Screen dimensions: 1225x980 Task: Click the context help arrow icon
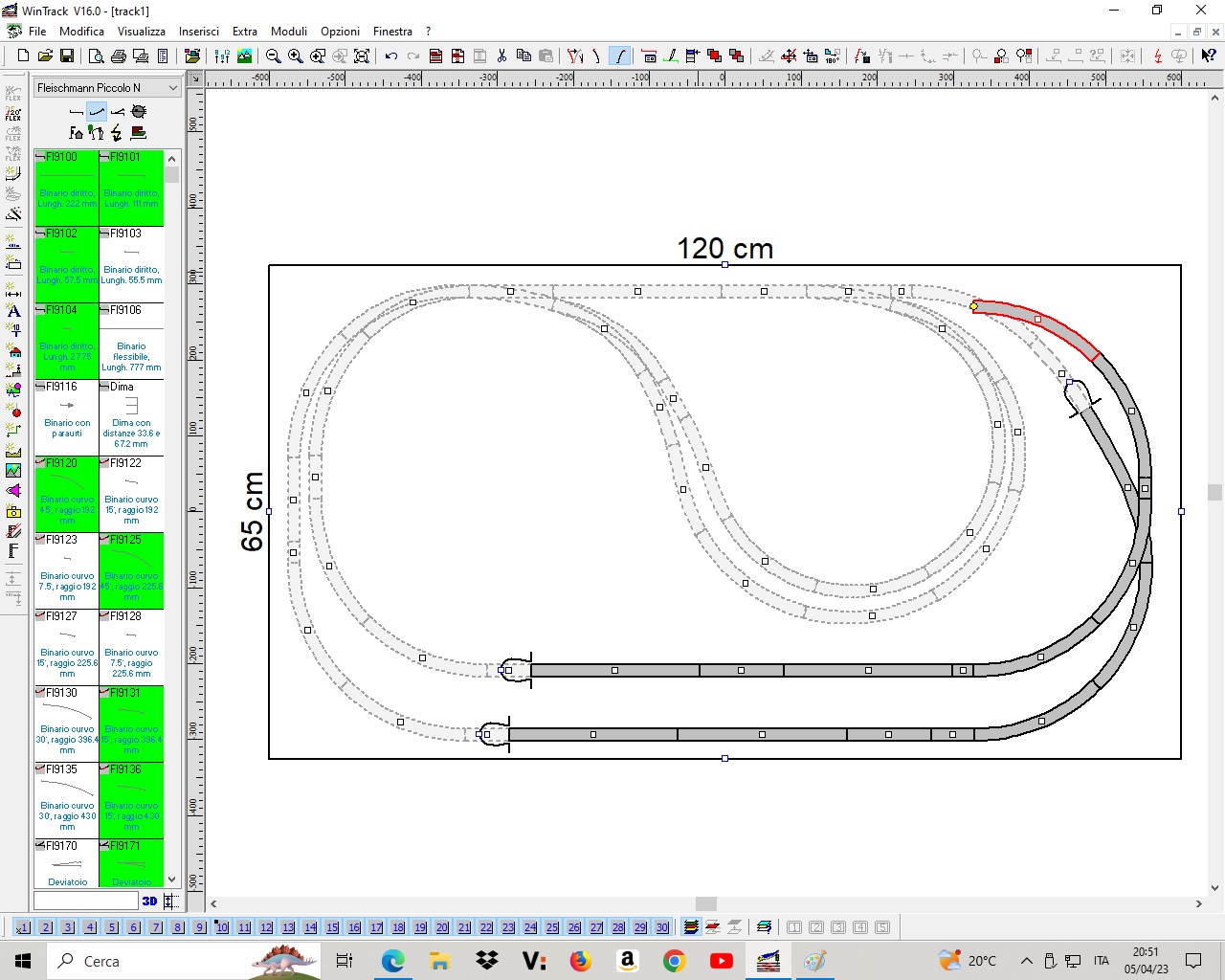(x=1209, y=56)
